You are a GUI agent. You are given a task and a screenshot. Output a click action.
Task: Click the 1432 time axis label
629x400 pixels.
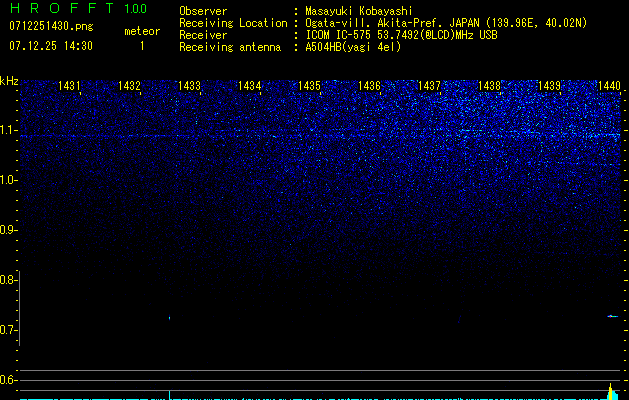(x=129, y=86)
